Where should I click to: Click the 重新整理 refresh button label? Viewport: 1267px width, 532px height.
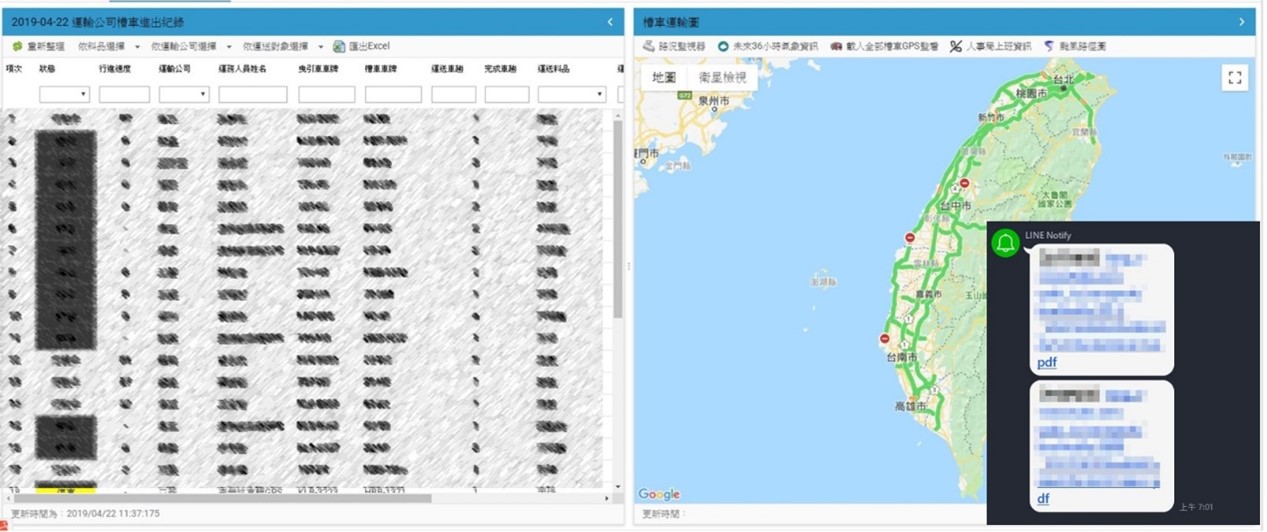click(x=46, y=47)
